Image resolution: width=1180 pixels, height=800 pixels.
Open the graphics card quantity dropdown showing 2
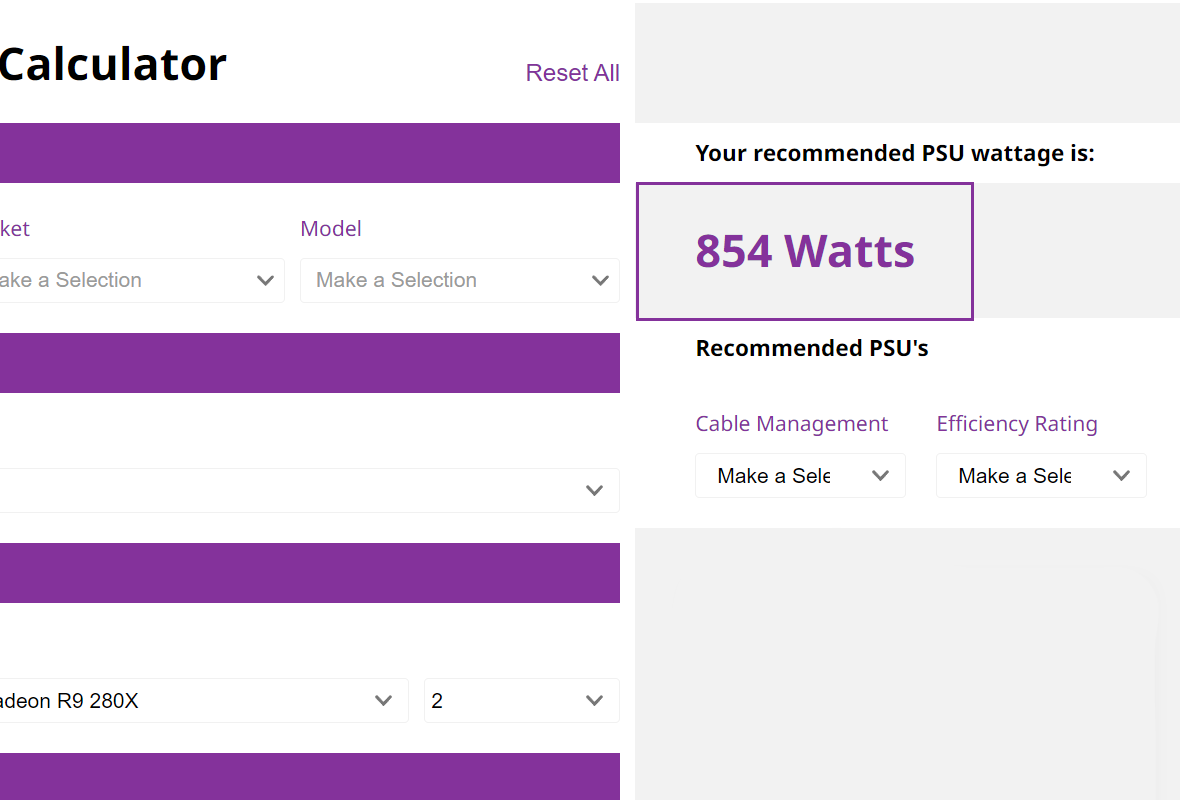[x=522, y=701]
